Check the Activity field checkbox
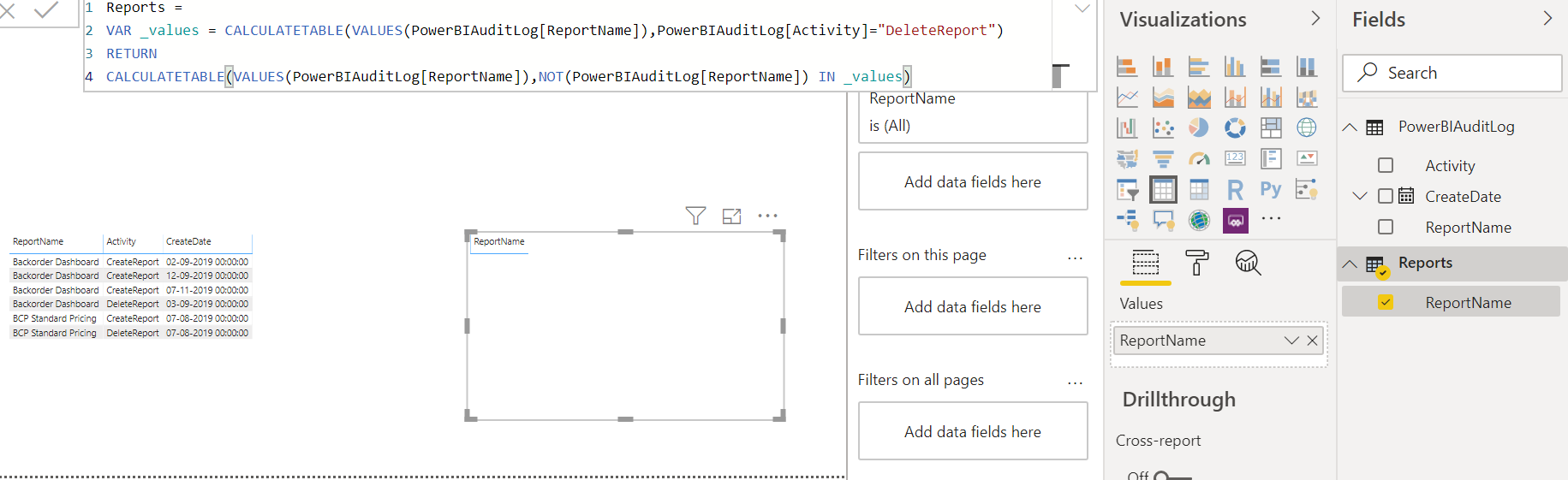Screen dimensions: 1568x480 coord(1386,165)
